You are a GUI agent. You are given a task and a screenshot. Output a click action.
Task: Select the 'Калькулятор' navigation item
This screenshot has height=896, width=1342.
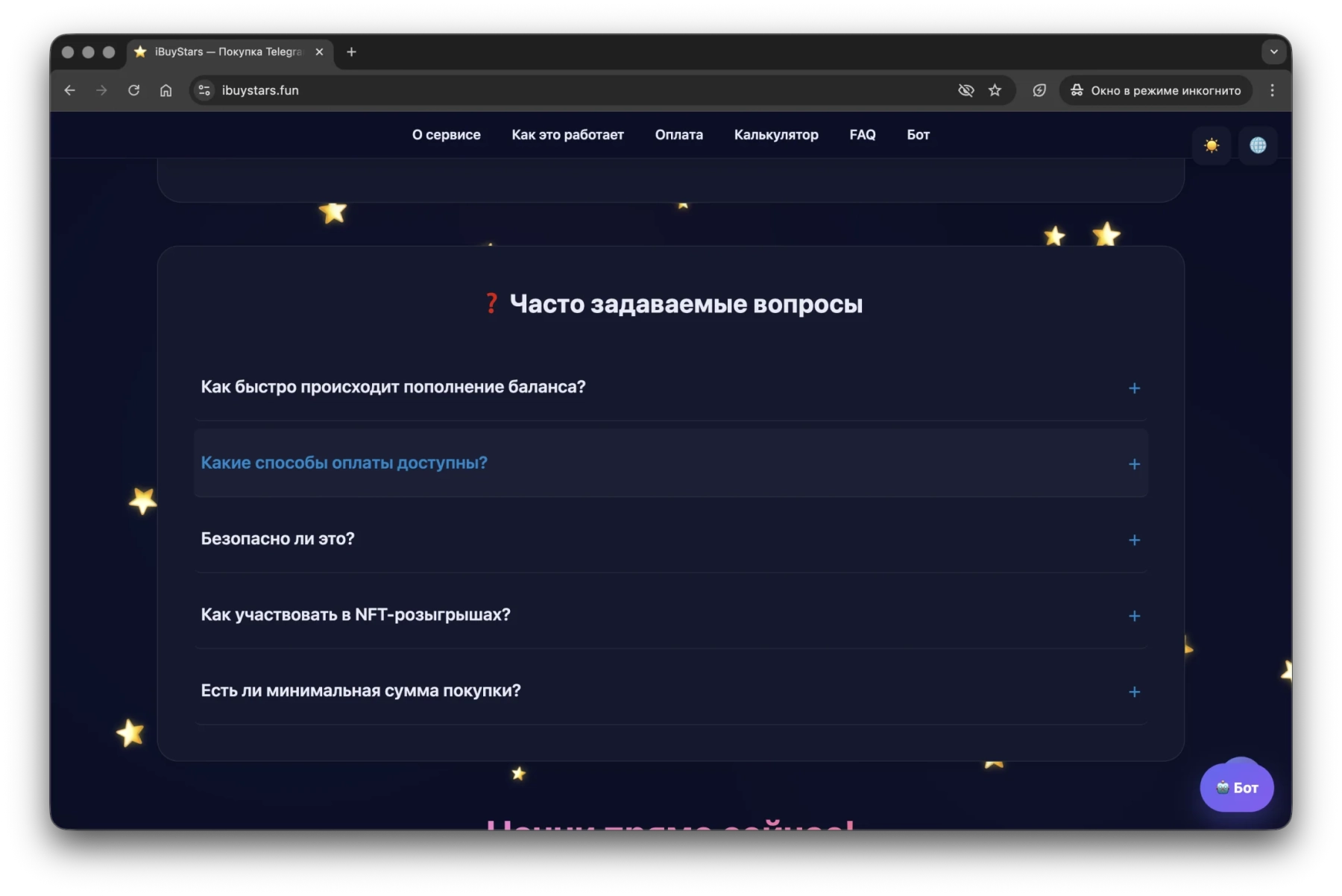click(x=775, y=135)
